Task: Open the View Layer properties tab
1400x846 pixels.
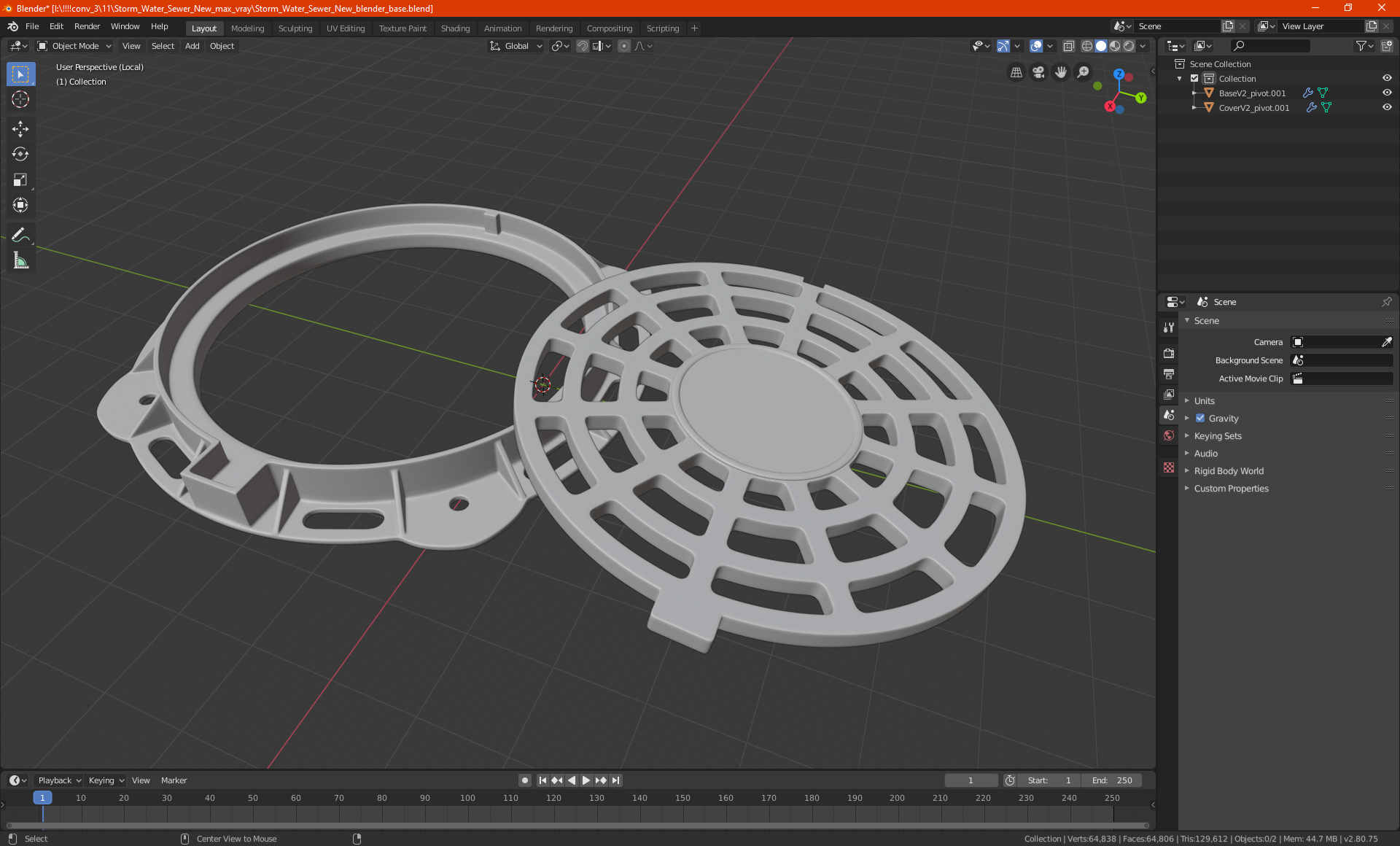Action: click(x=1169, y=394)
